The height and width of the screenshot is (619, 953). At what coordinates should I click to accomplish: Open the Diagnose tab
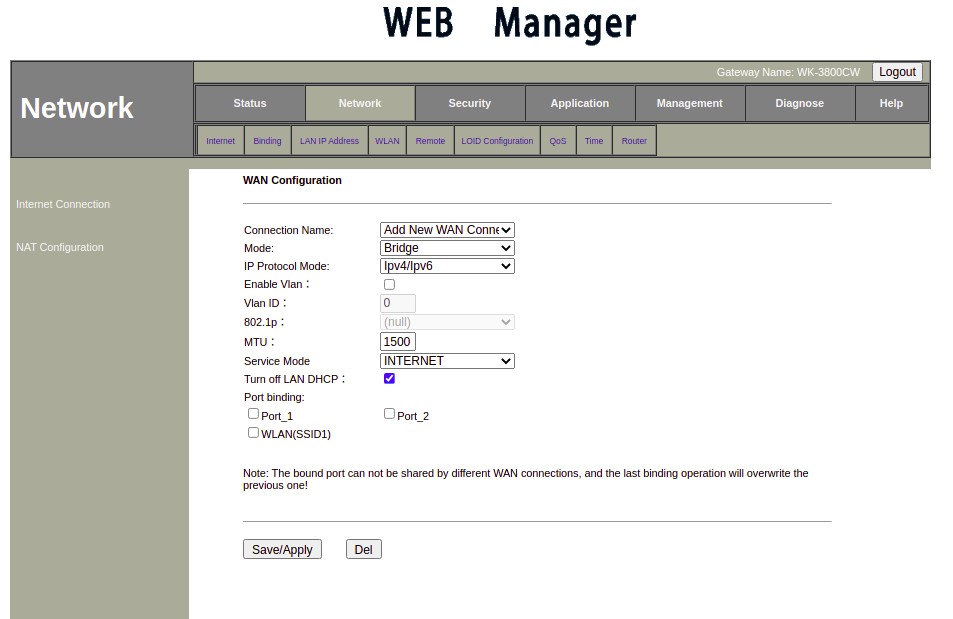800,103
